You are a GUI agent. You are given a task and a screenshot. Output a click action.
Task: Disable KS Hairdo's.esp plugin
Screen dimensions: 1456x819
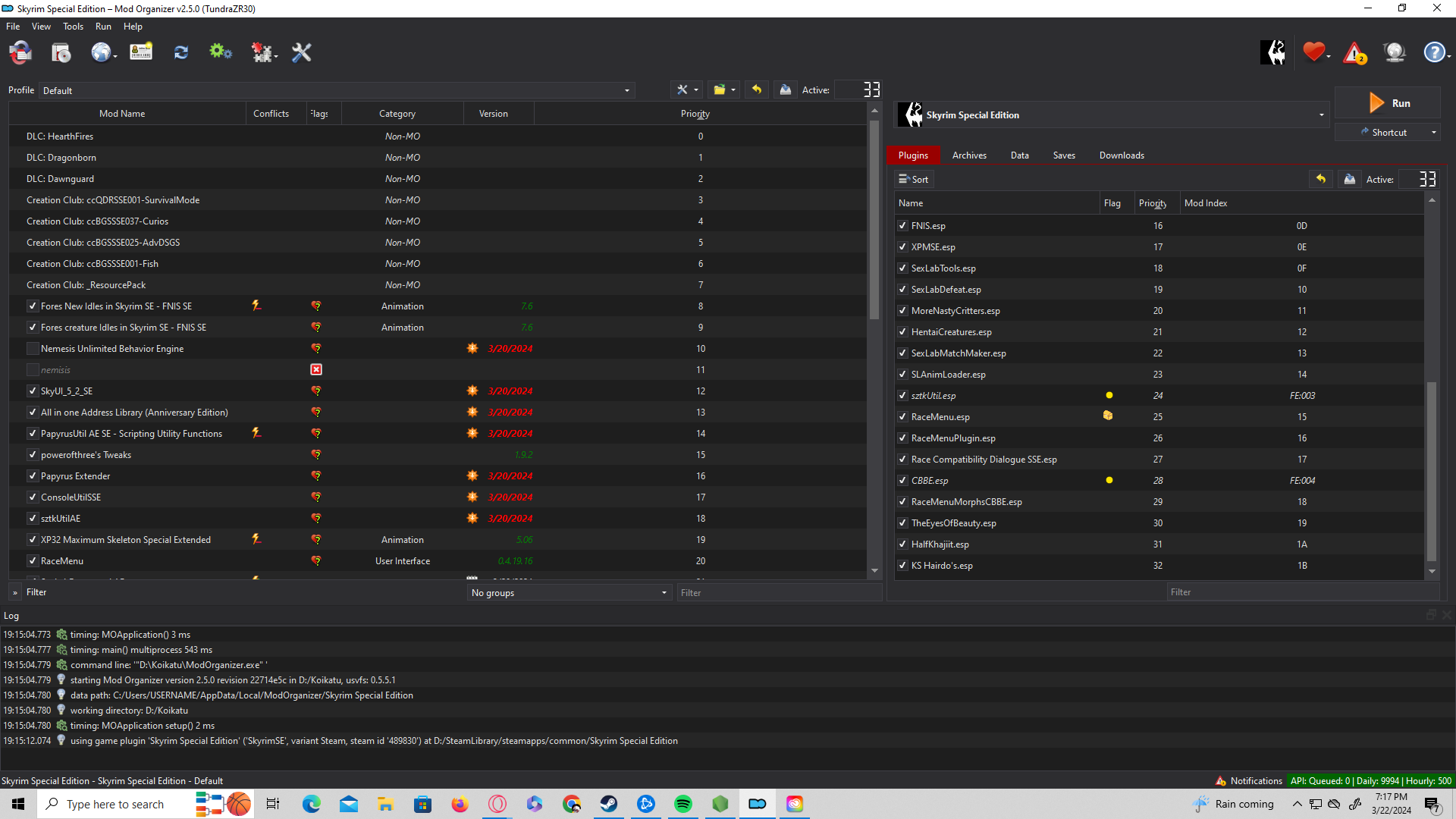tap(902, 565)
